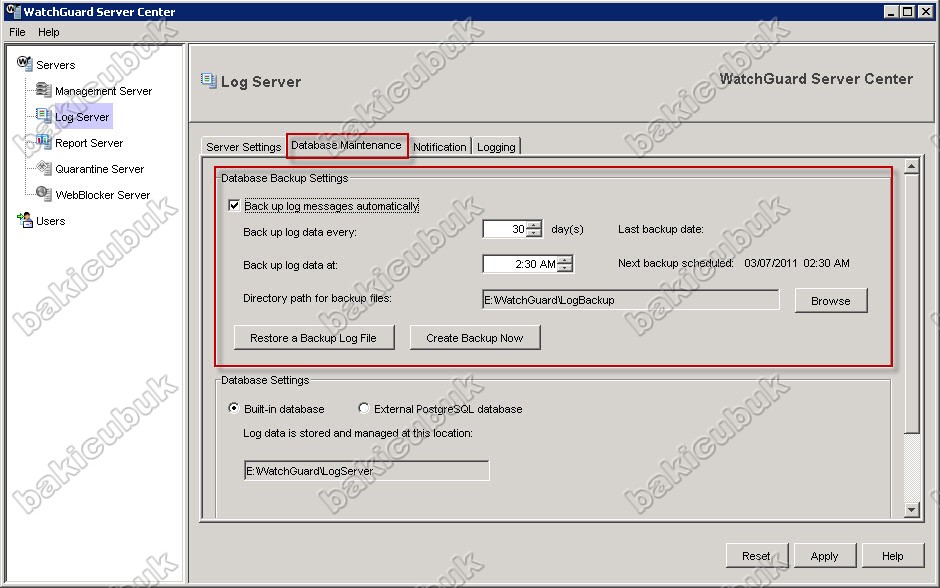The image size is (940, 588).
Task: Increase backup interval days spinner
Action: coord(534,225)
